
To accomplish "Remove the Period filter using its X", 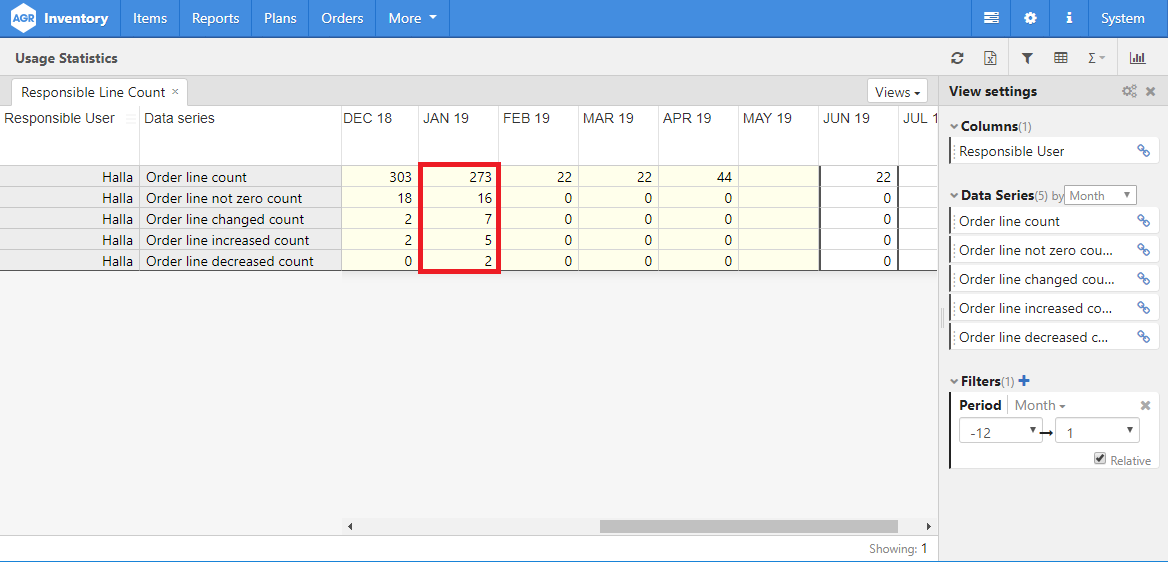I will [1145, 405].
